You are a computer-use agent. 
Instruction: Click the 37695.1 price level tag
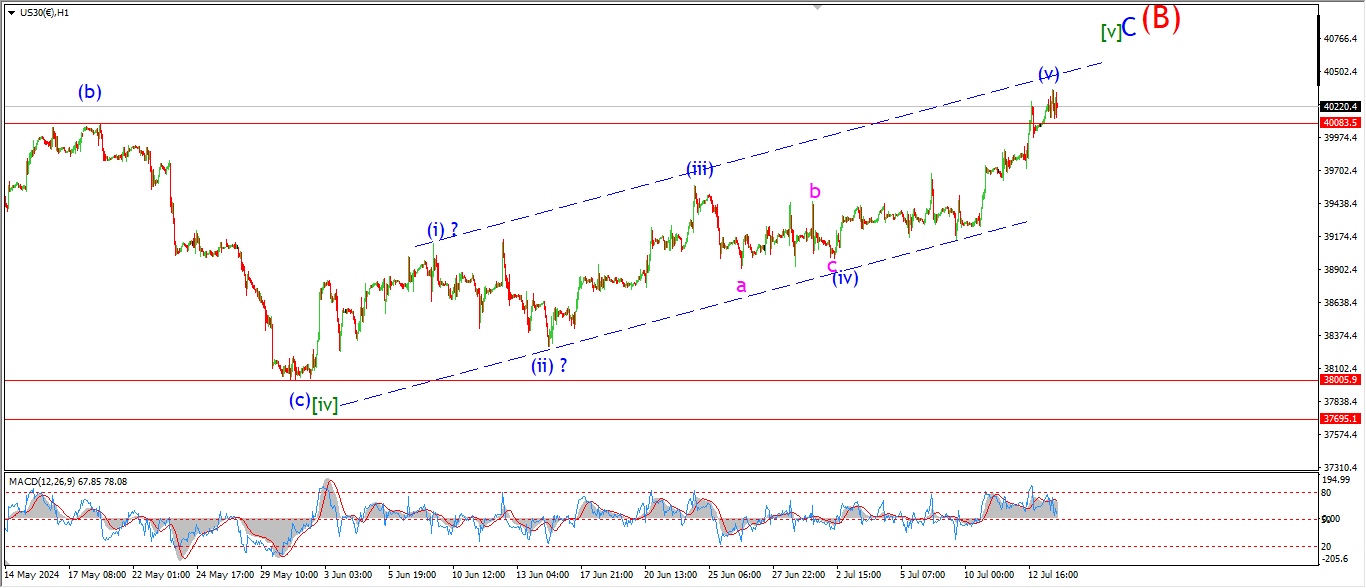click(x=1339, y=419)
